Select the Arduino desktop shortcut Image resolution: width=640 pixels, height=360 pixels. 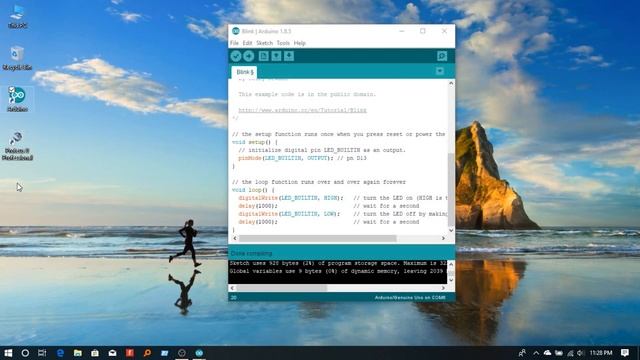17,99
